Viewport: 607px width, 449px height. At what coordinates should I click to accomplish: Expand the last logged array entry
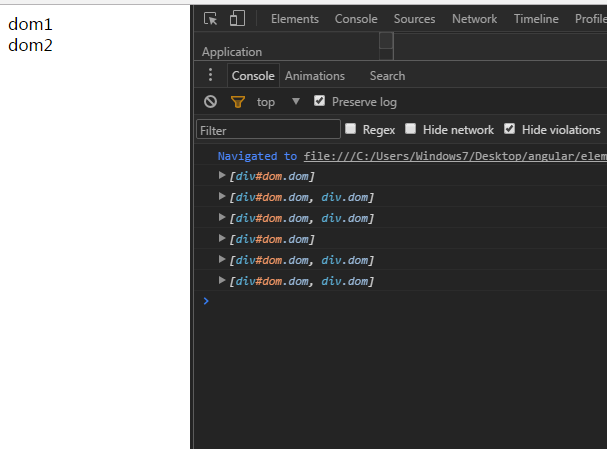(x=222, y=281)
